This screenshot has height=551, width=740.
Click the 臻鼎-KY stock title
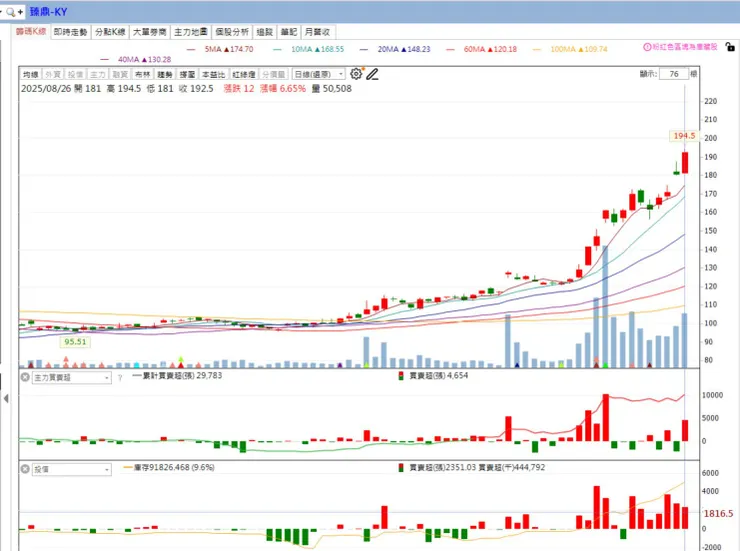[49, 12]
